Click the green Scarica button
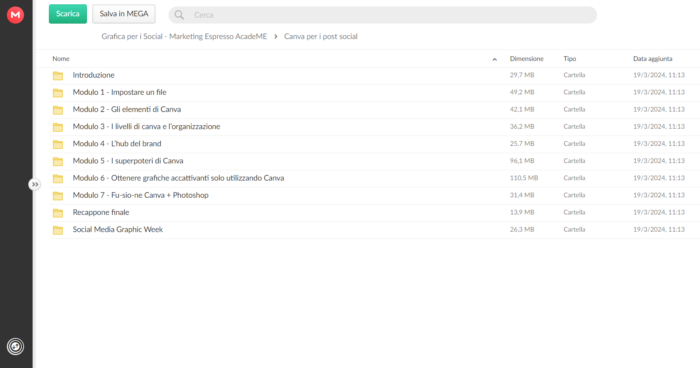Image resolution: width=700 pixels, height=368 pixels. (x=68, y=14)
